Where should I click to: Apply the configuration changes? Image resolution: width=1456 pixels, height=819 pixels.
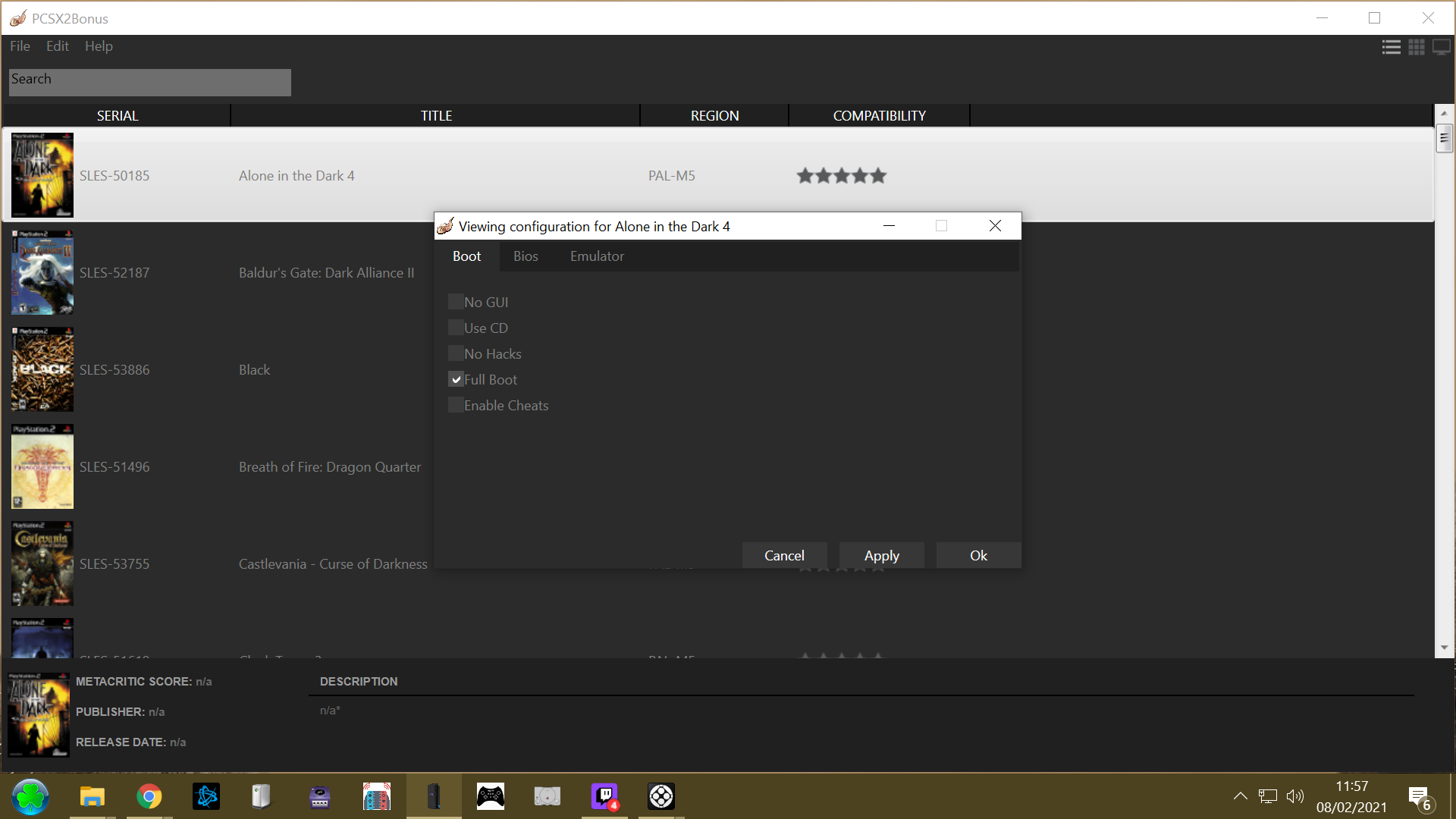(882, 555)
